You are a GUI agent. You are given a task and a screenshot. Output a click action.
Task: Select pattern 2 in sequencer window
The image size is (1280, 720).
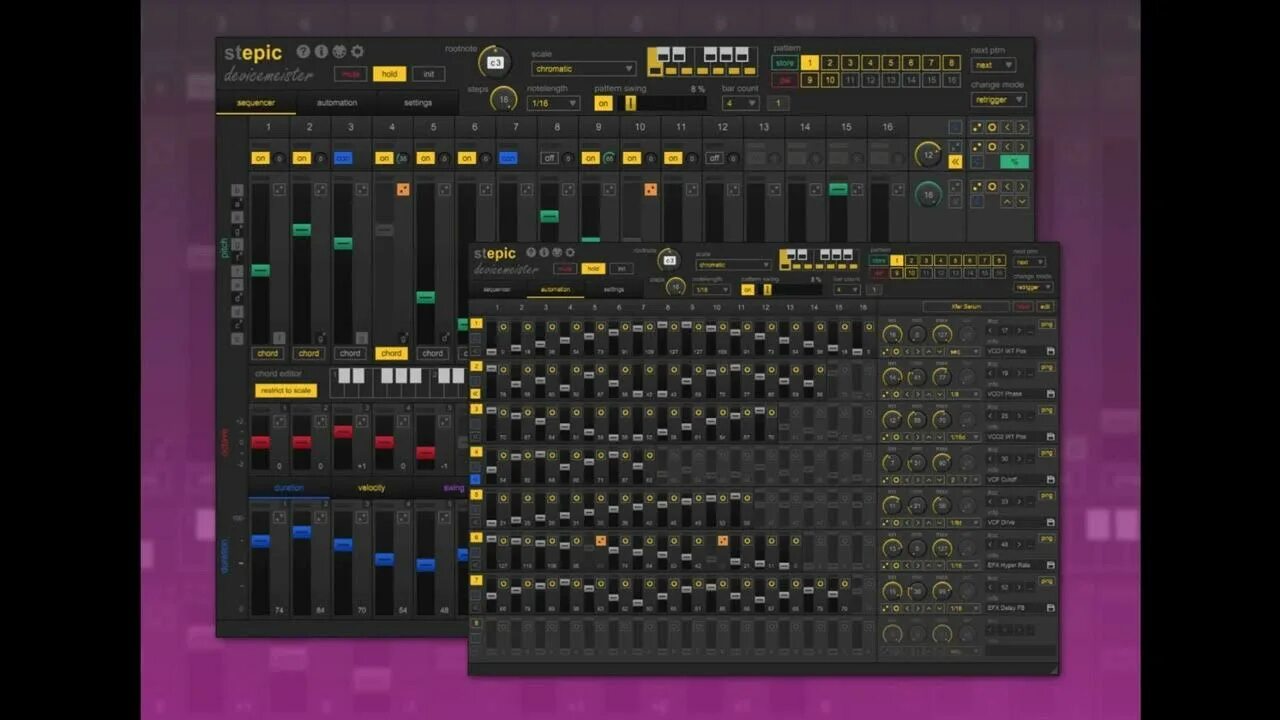829,63
